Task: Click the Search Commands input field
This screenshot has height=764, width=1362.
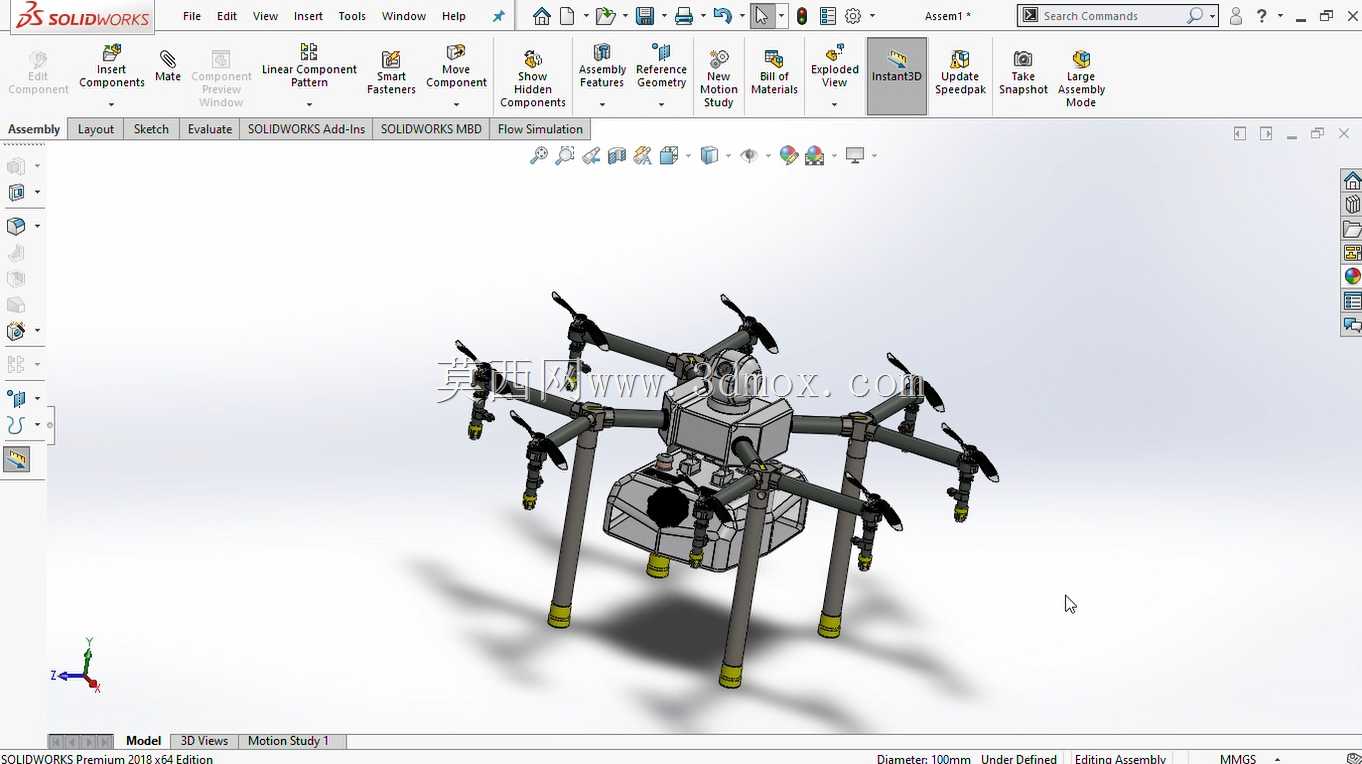Action: pos(1112,16)
